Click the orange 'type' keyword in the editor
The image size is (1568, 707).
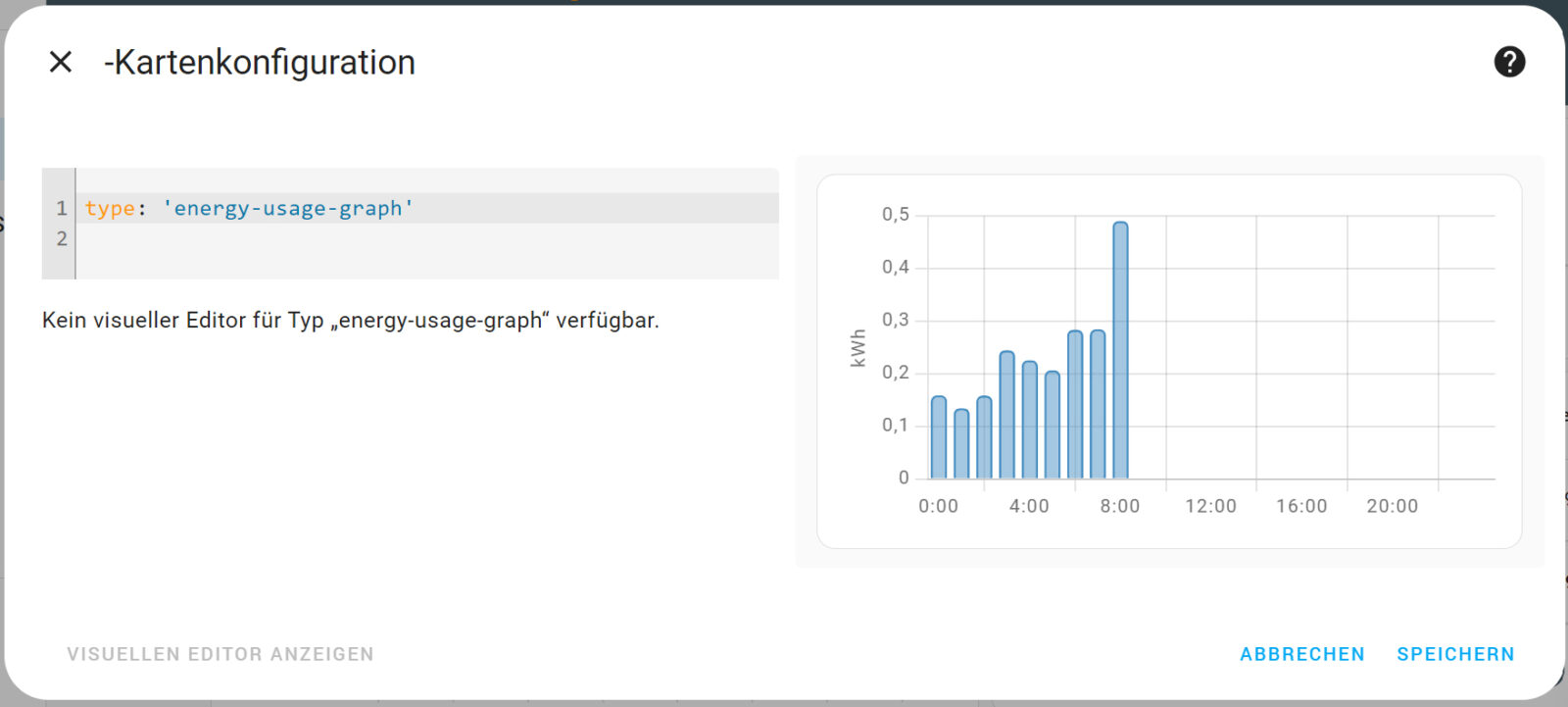(110, 209)
